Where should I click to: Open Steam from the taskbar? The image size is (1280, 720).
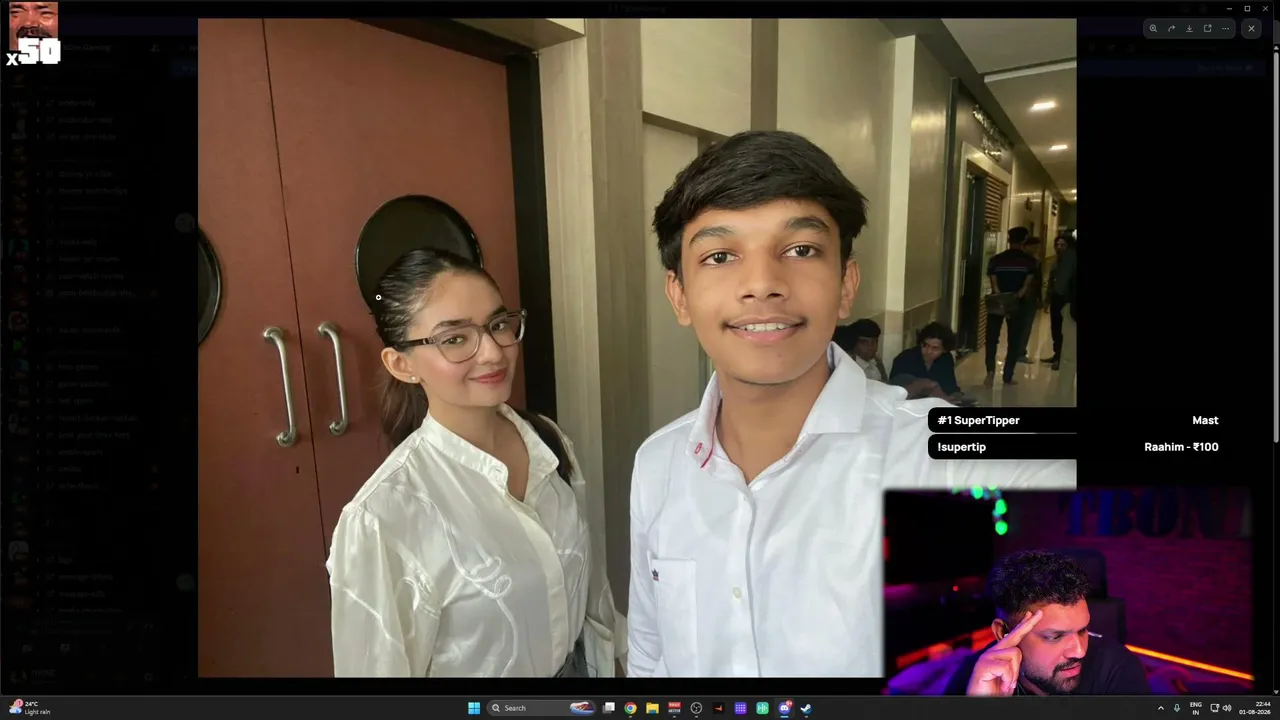(806, 708)
